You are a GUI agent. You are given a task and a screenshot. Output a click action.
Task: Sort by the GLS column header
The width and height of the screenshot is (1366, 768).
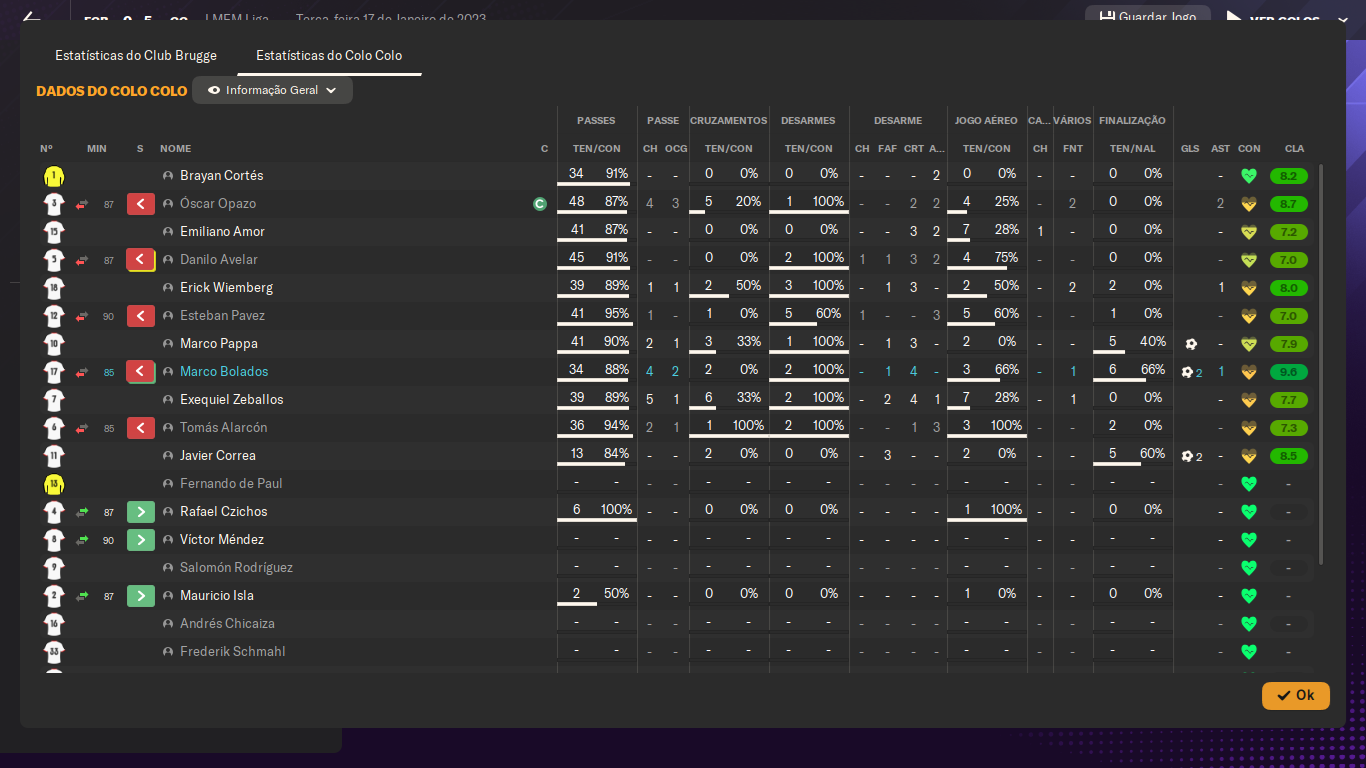click(1190, 149)
